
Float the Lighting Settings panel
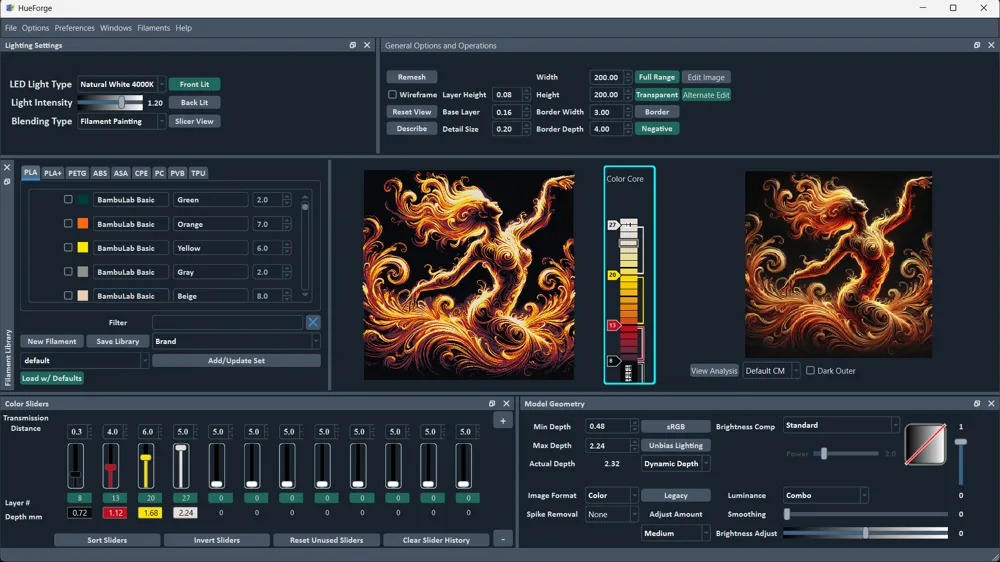point(353,45)
